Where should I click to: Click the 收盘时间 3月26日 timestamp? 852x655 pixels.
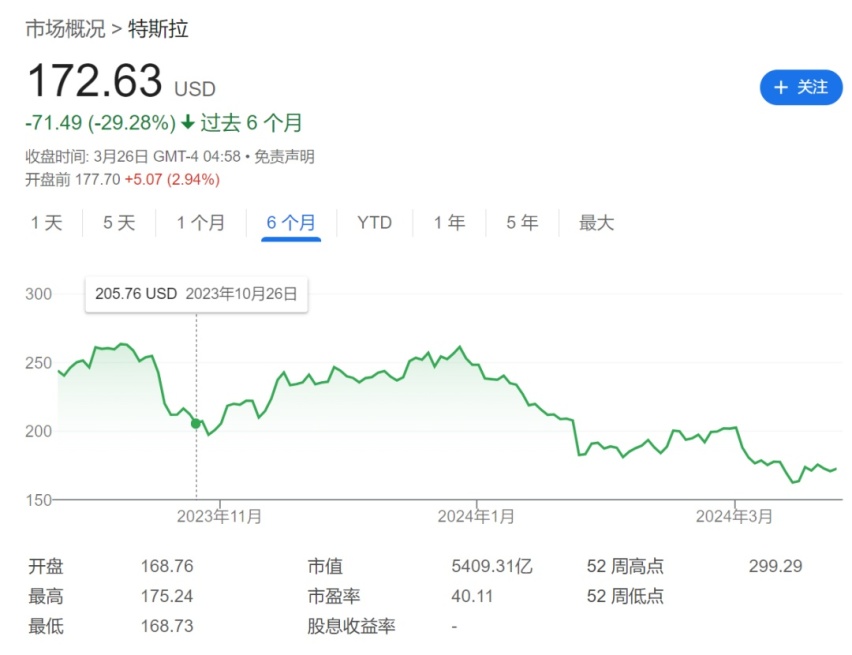[x=133, y=157]
